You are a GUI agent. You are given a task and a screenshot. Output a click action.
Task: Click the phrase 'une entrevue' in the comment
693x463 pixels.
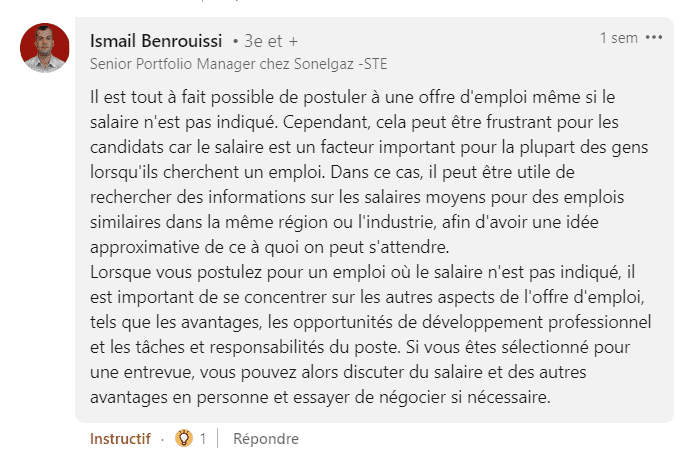[x=141, y=372]
